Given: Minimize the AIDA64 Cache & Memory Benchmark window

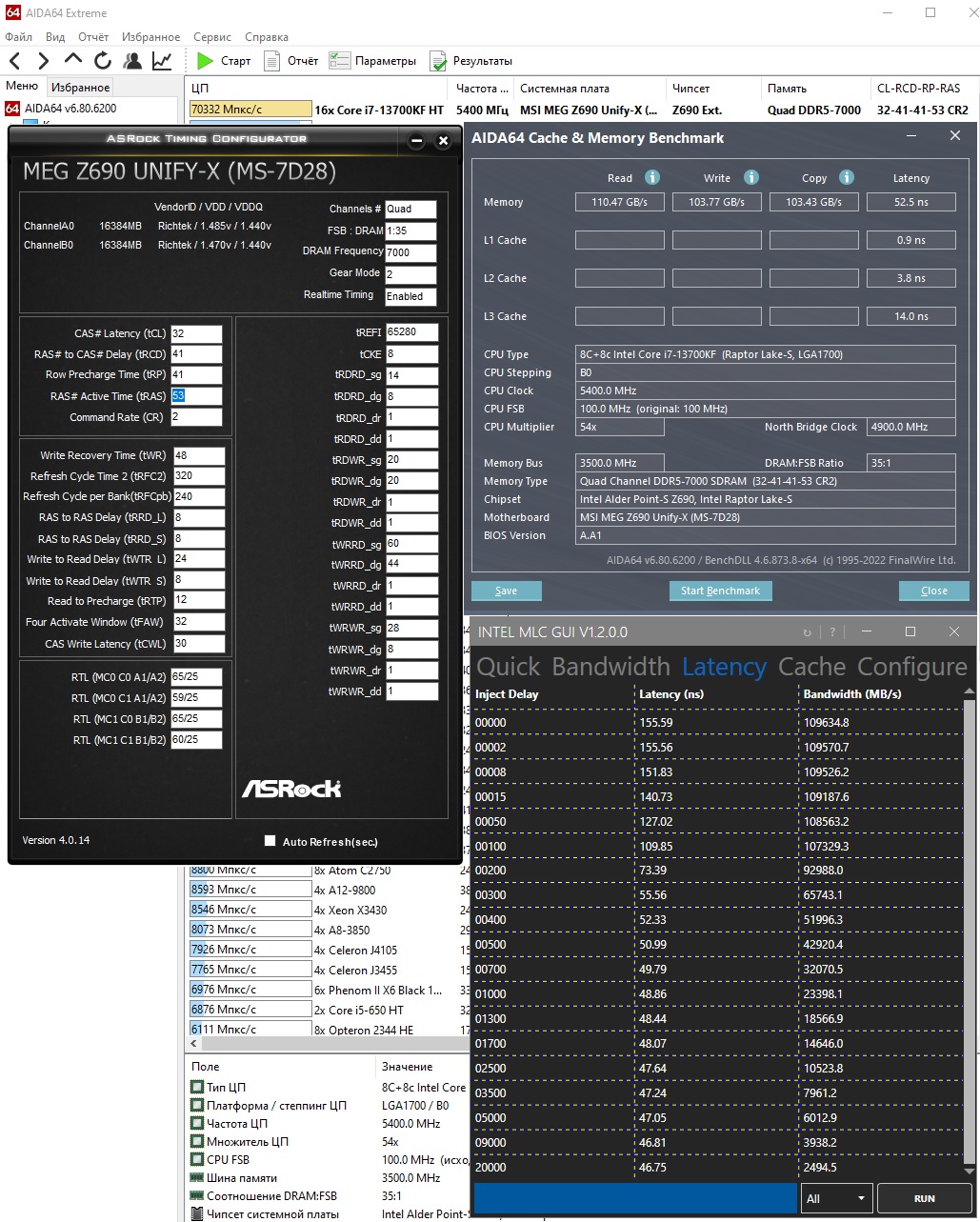Looking at the screenshot, I should pos(912,136).
